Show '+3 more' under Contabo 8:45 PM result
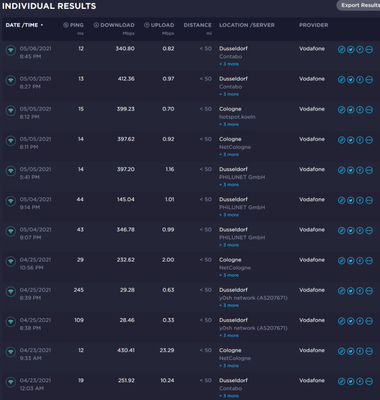 tap(229, 64)
